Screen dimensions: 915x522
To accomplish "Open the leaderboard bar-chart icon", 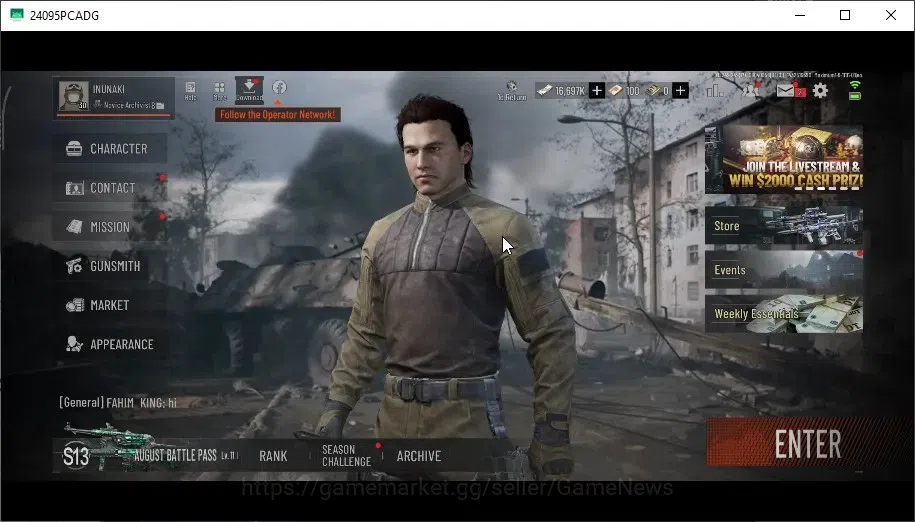I will coord(715,90).
